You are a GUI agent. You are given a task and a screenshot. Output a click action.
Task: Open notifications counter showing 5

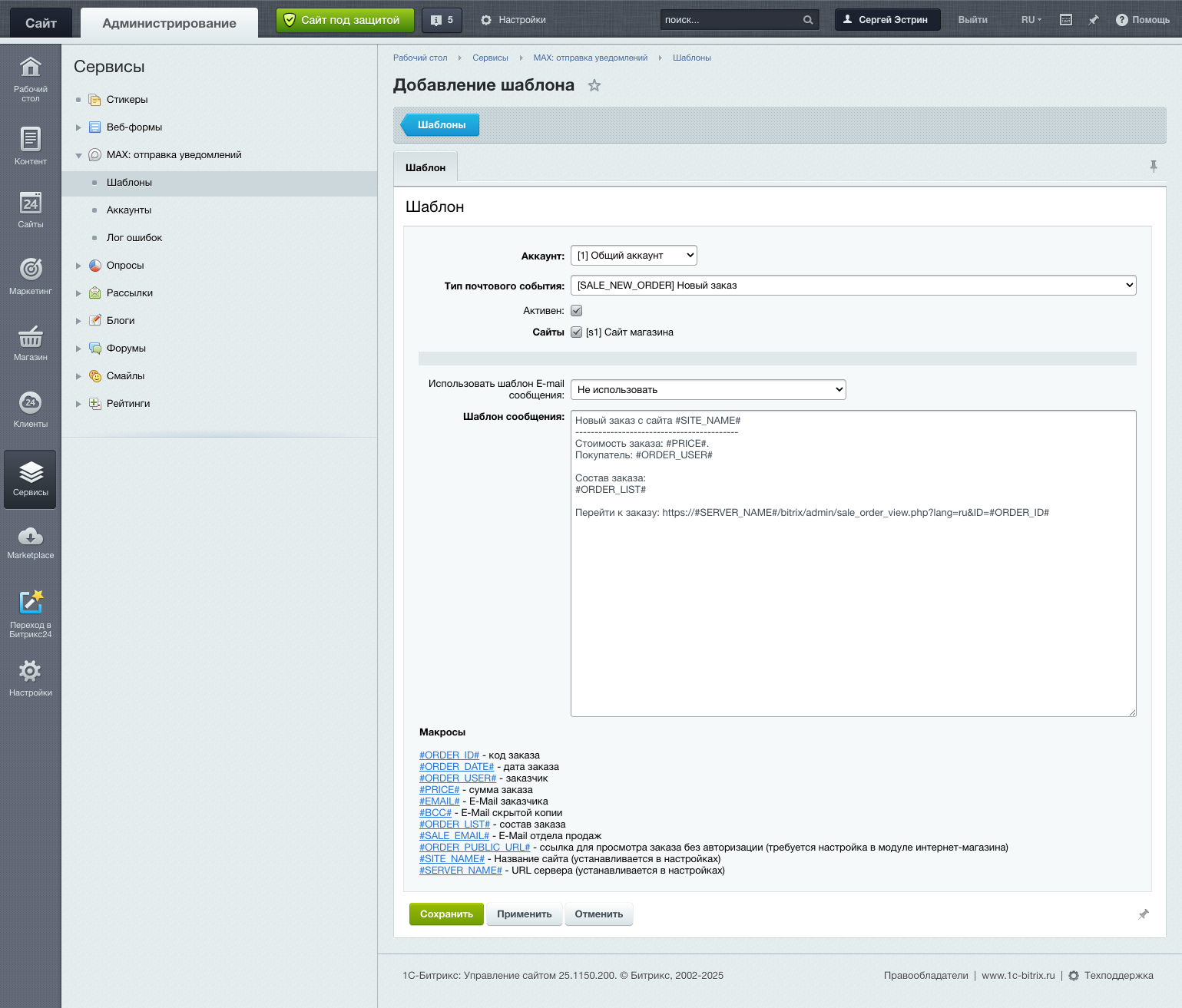(x=442, y=20)
